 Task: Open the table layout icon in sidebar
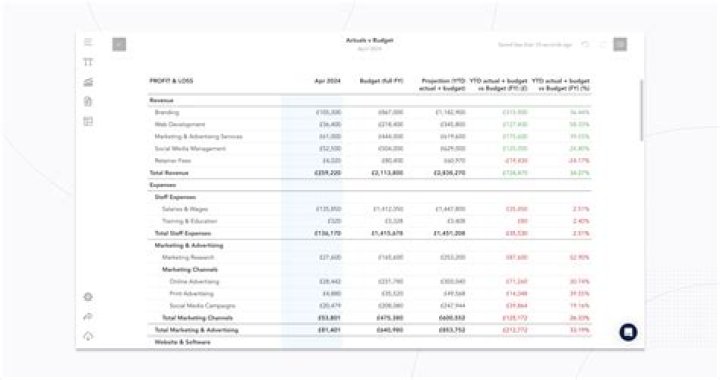coord(88,121)
